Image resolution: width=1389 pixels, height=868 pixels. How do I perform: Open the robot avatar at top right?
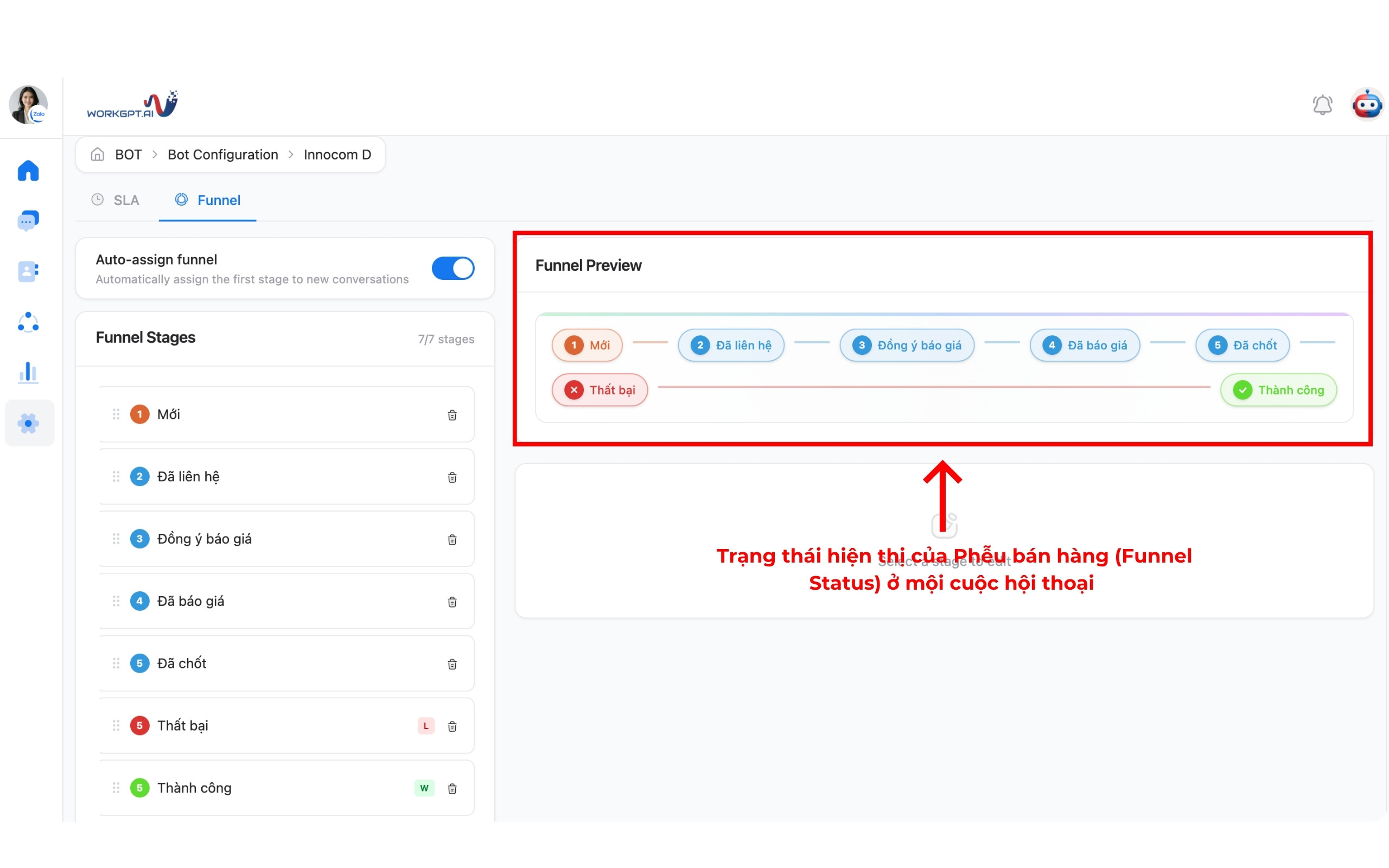1367,105
